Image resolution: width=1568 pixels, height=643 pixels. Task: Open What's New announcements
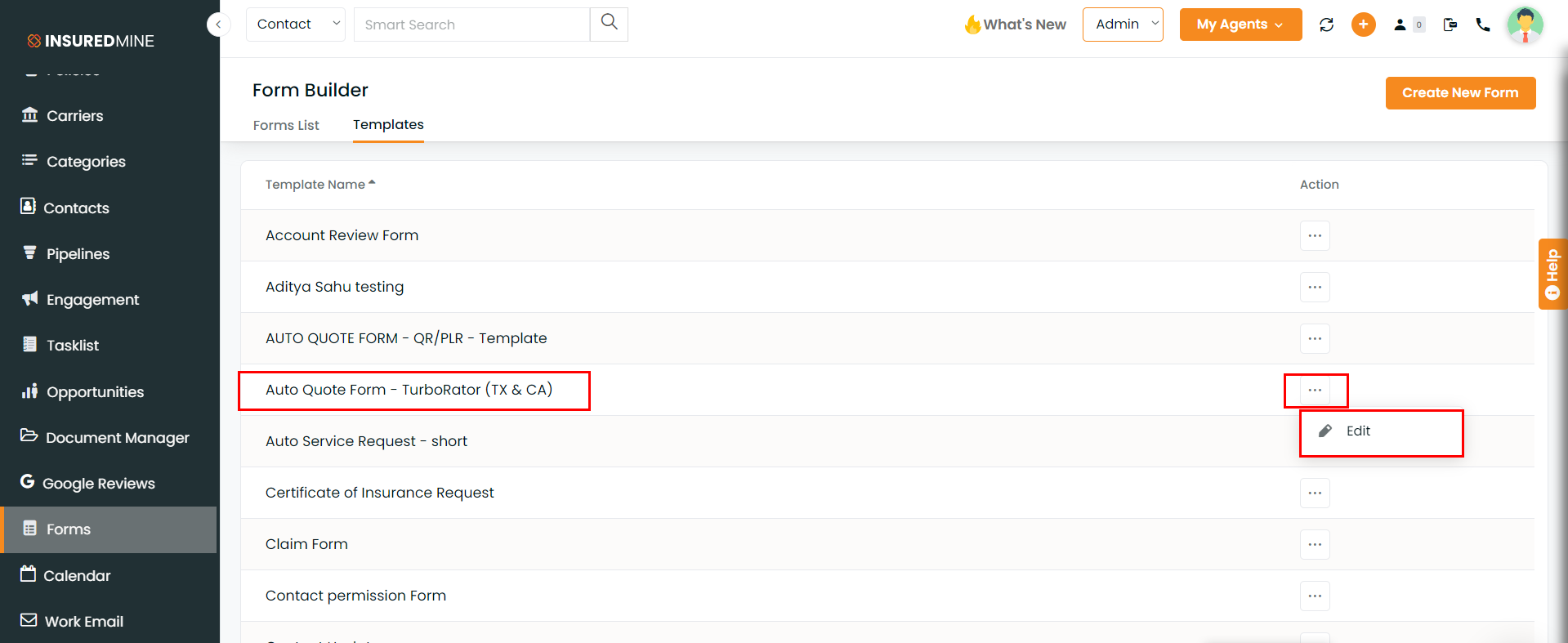coord(1015,25)
